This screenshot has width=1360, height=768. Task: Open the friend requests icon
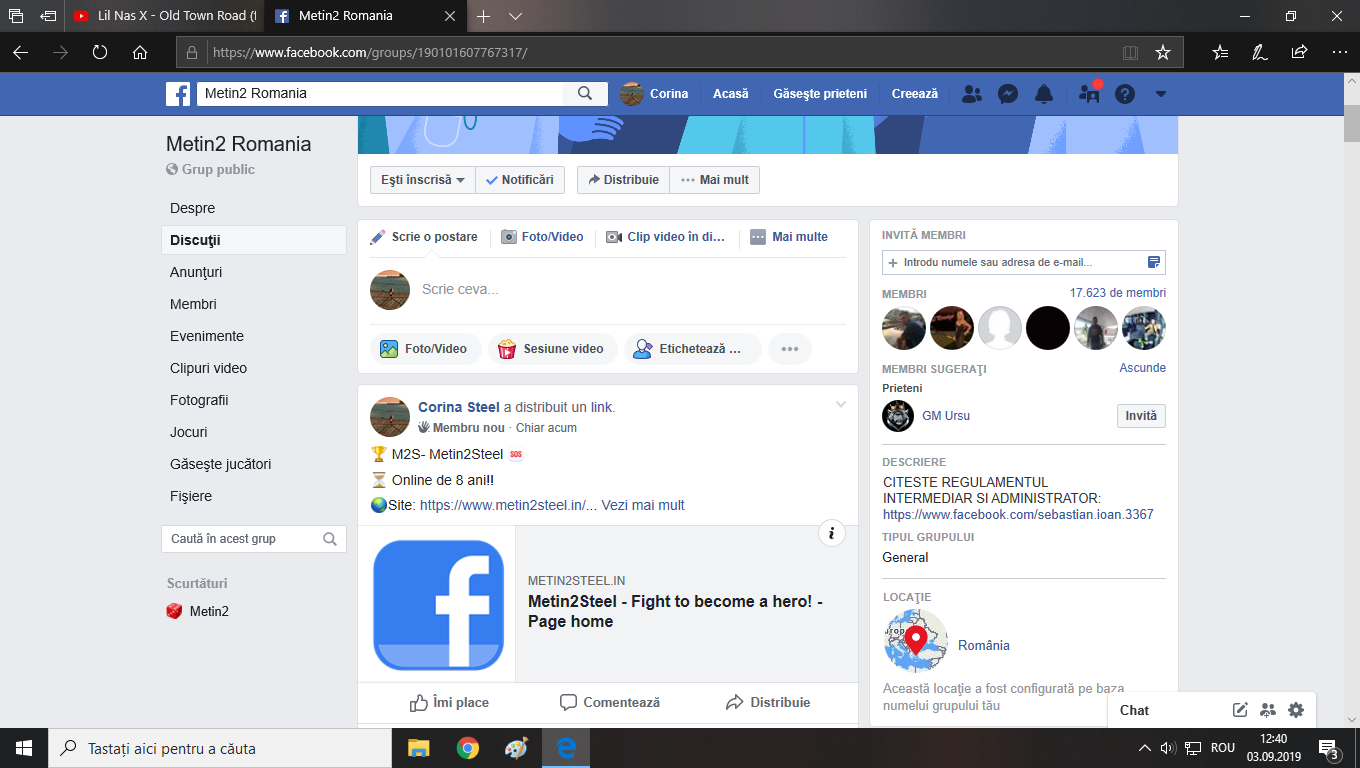tap(971, 94)
